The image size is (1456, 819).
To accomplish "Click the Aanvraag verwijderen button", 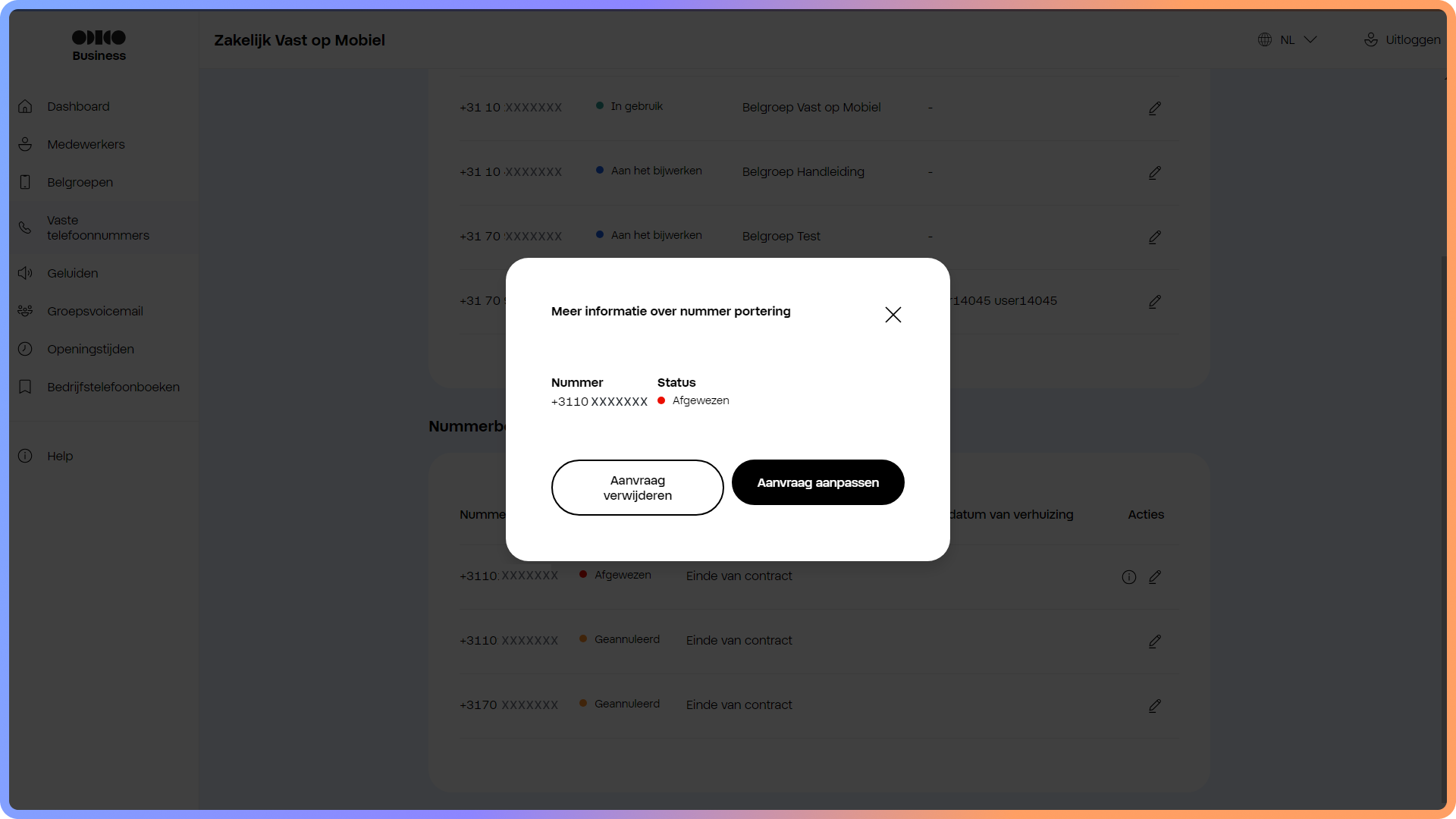I will click(637, 488).
